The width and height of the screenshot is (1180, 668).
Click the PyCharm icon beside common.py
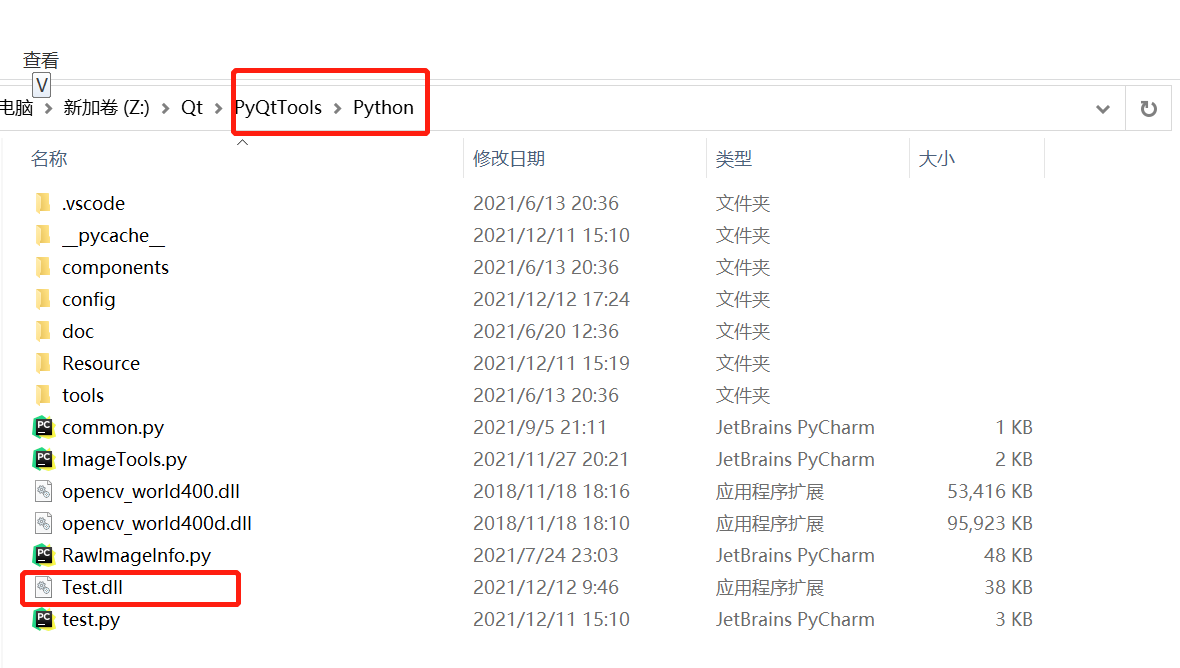pos(44,427)
